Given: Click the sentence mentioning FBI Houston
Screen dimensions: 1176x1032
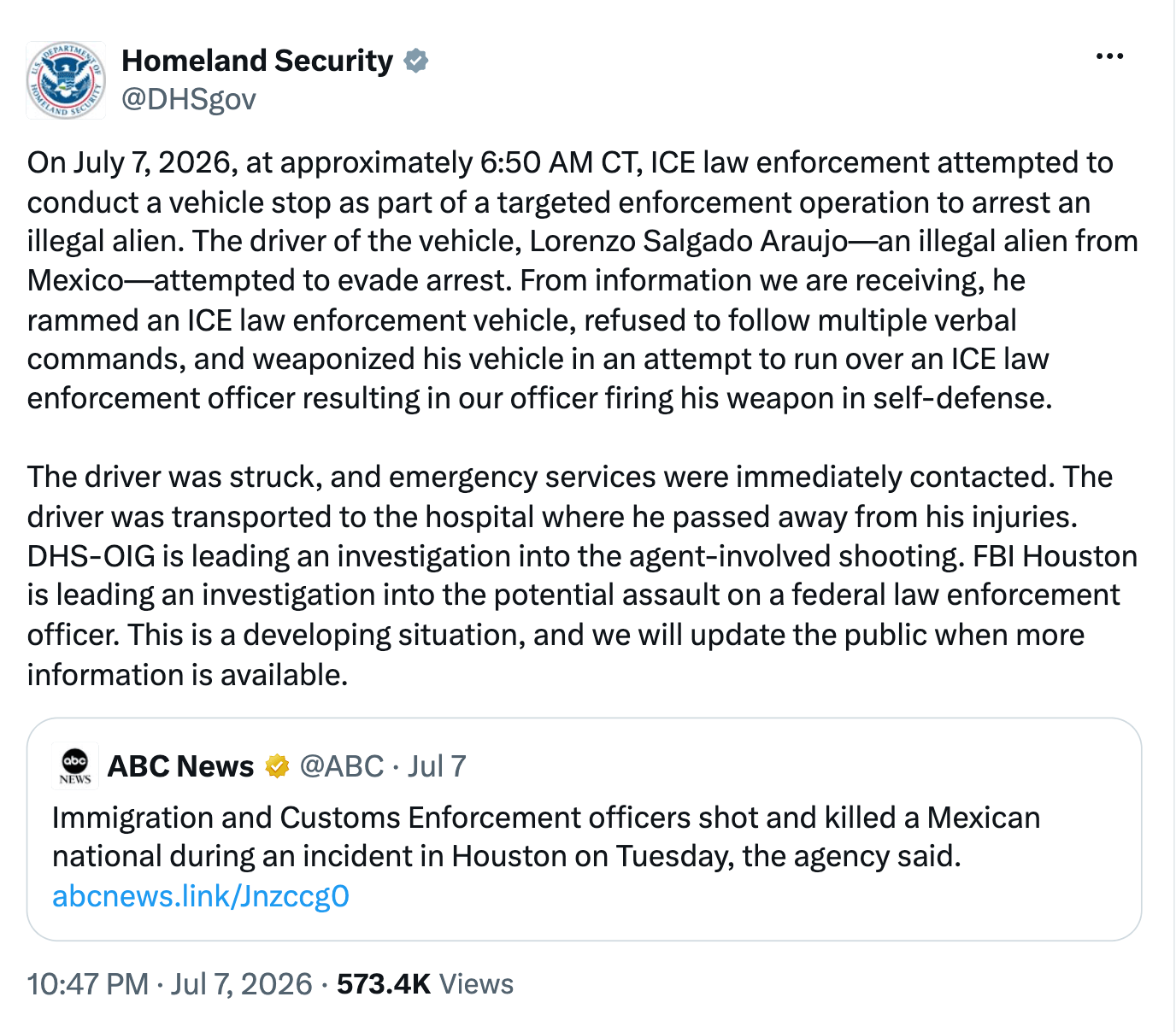Looking at the screenshot, I should (x=582, y=595).
